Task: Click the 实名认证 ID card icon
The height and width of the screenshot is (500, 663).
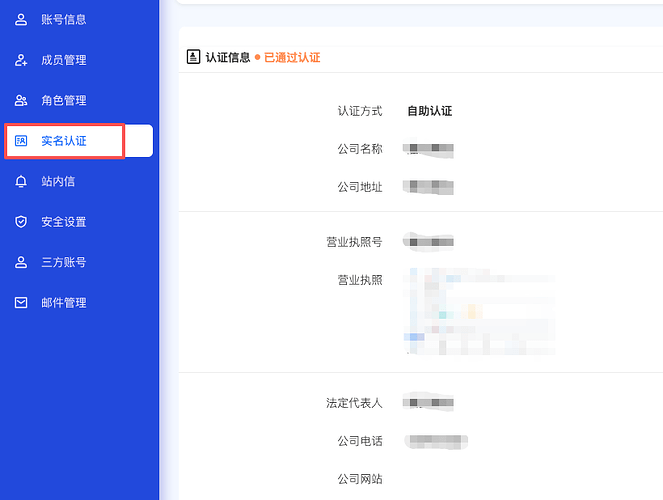Action: pos(21,141)
